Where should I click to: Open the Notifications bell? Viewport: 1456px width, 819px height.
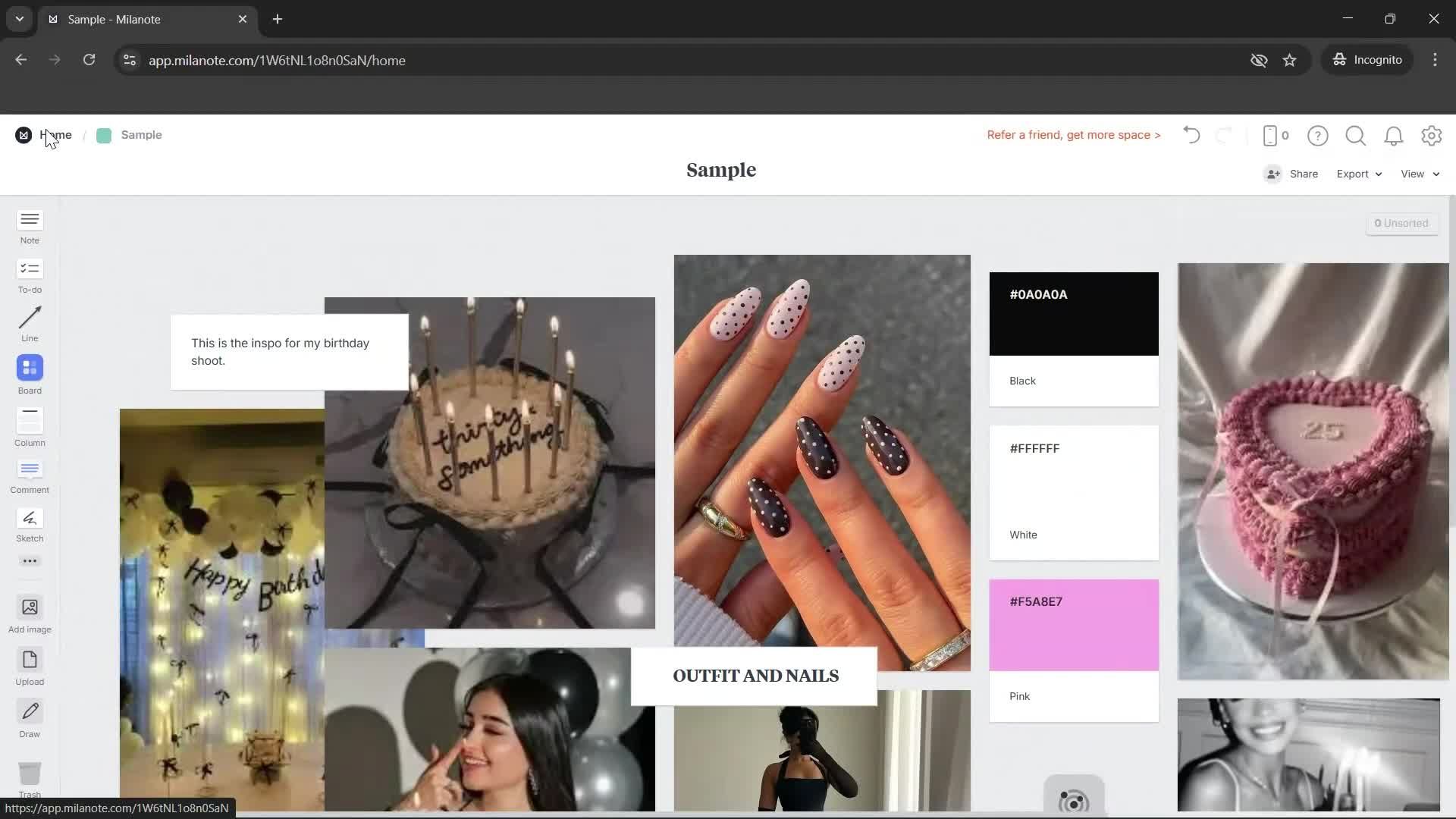[x=1393, y=135]
